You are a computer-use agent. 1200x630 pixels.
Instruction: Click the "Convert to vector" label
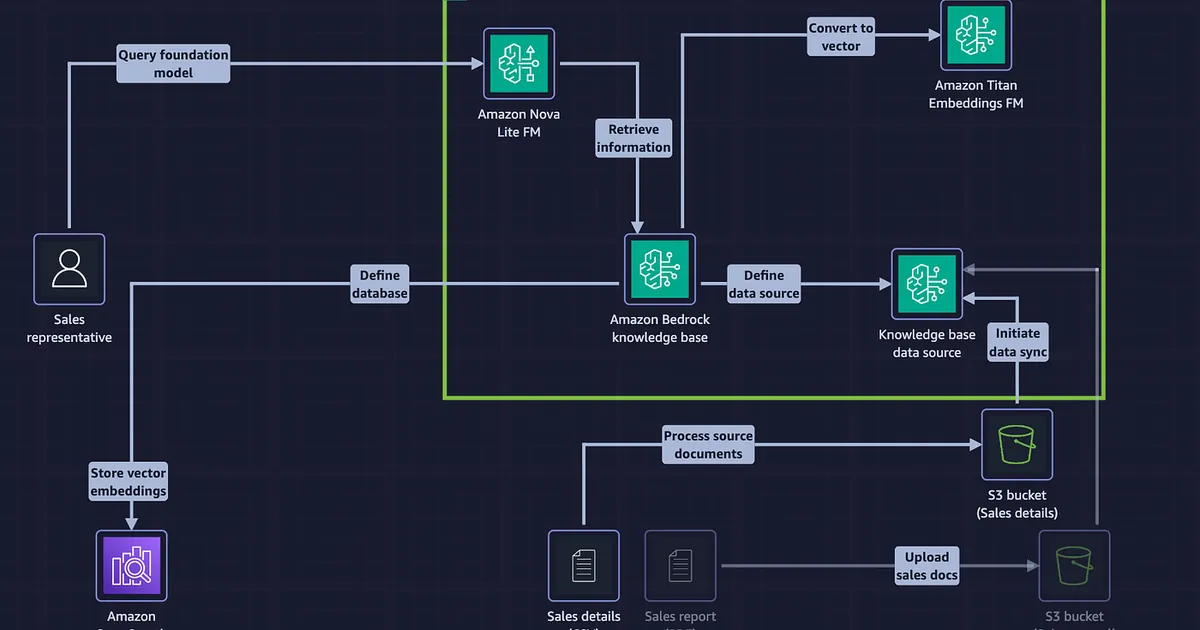[x=841, y=37]
